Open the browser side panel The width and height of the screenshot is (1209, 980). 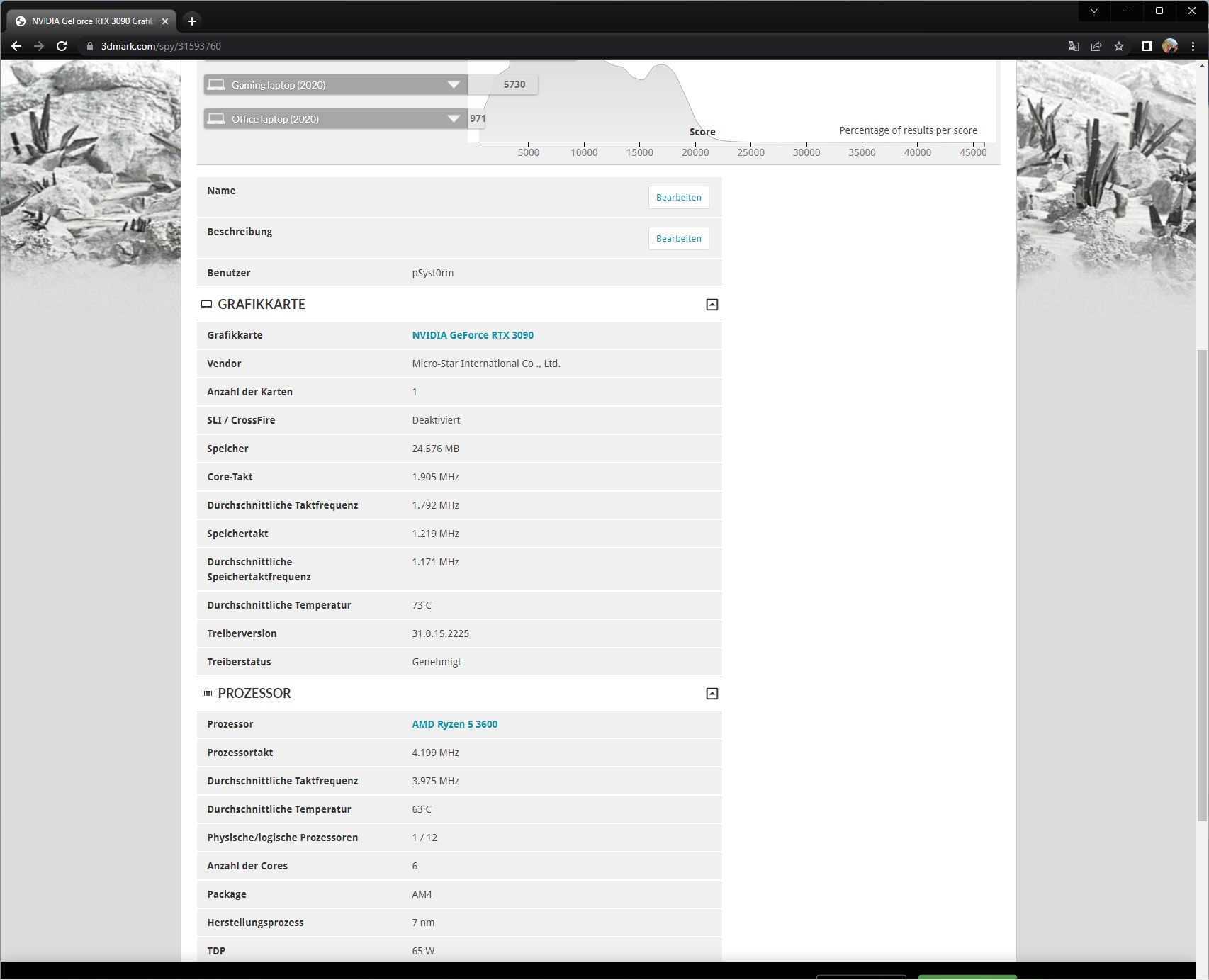[x=1147, y=46]
